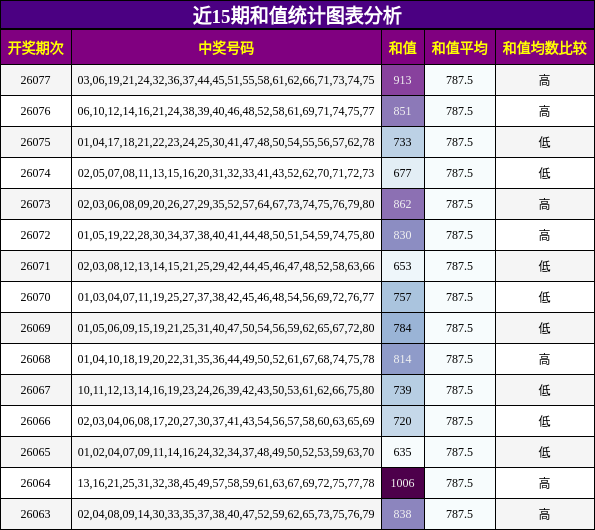Viewport: 595px width, 530px height.
Task: Click sum value cell 1006
Action: (403, 483)
